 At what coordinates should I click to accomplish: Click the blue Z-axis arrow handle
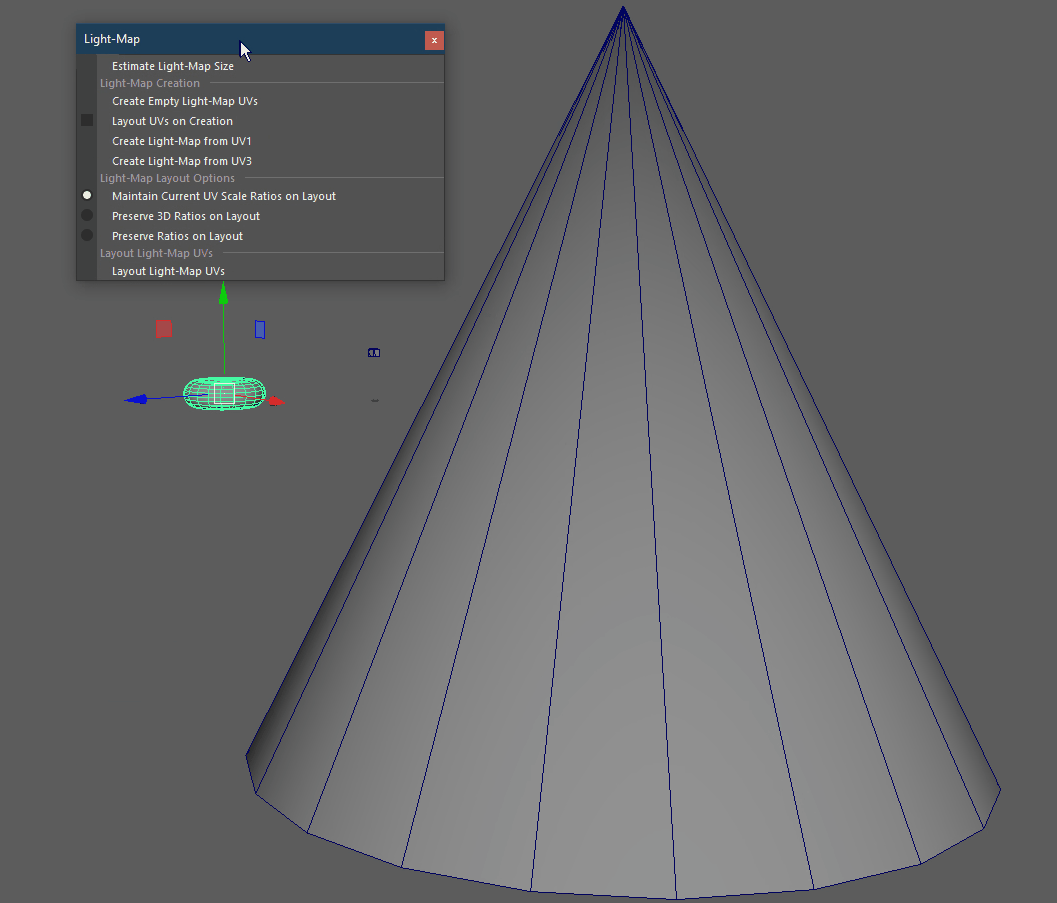pyautogui.click(x=137, y=400)
